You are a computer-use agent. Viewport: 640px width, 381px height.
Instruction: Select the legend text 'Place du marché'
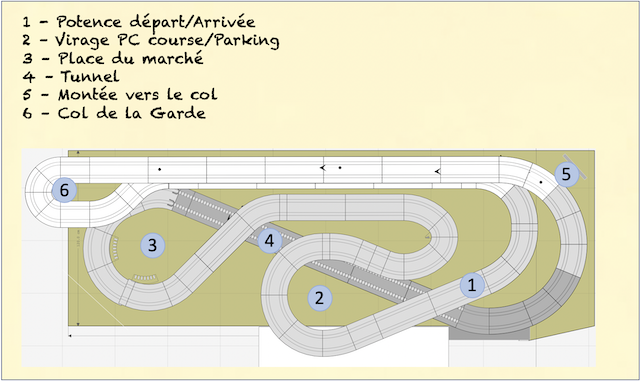point(131,58)
